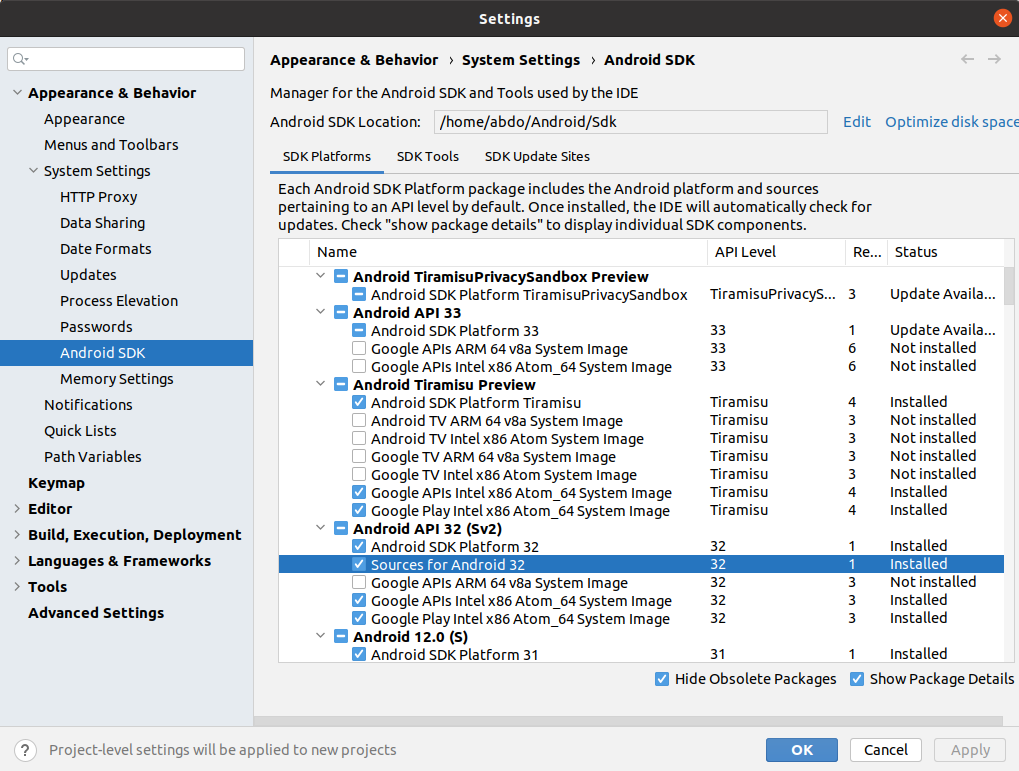The width and height of the screenshot is (1019, 771).
Task: Uncheck Android SDK Platform Tiramisu
Action: (x=359, y=402)
